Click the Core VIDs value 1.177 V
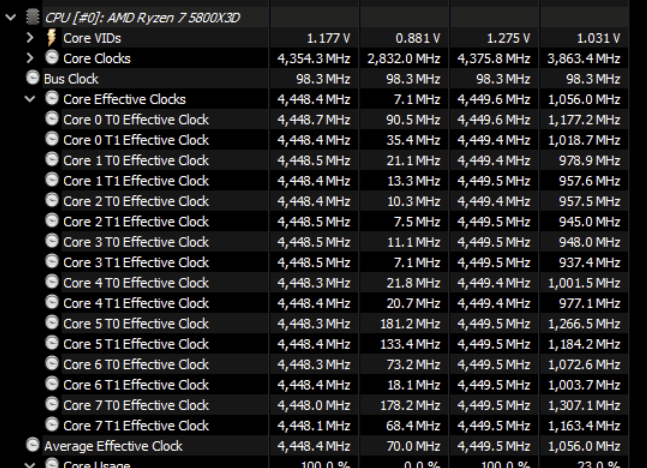The height and width of the screenshot is (468, 647). click(328, 38)
